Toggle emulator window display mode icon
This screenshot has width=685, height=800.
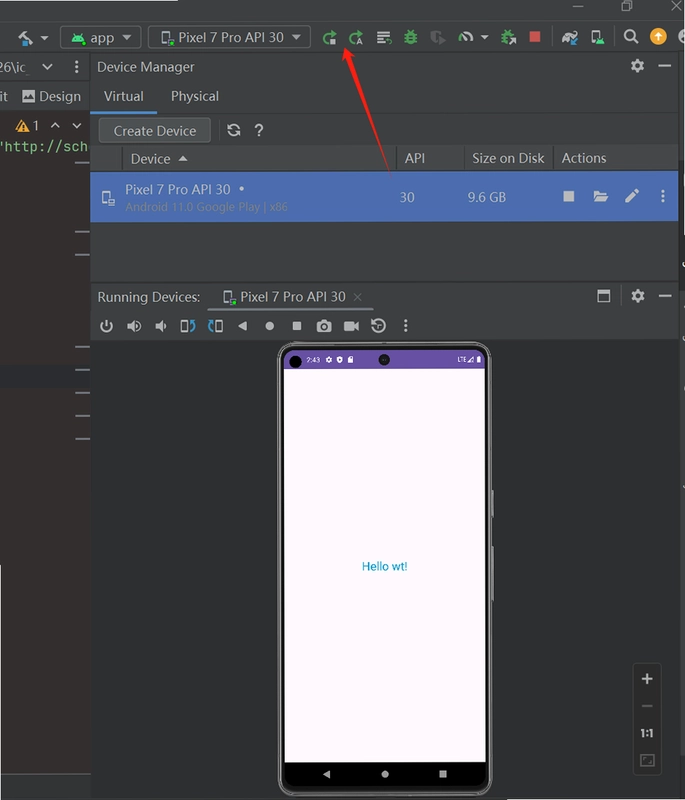(x=603, y=296)
